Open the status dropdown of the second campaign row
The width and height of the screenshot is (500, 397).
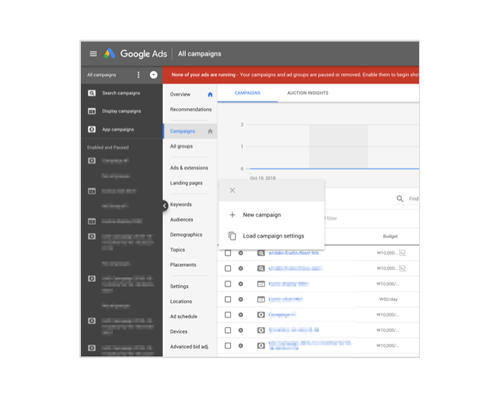tap(241, 268)
